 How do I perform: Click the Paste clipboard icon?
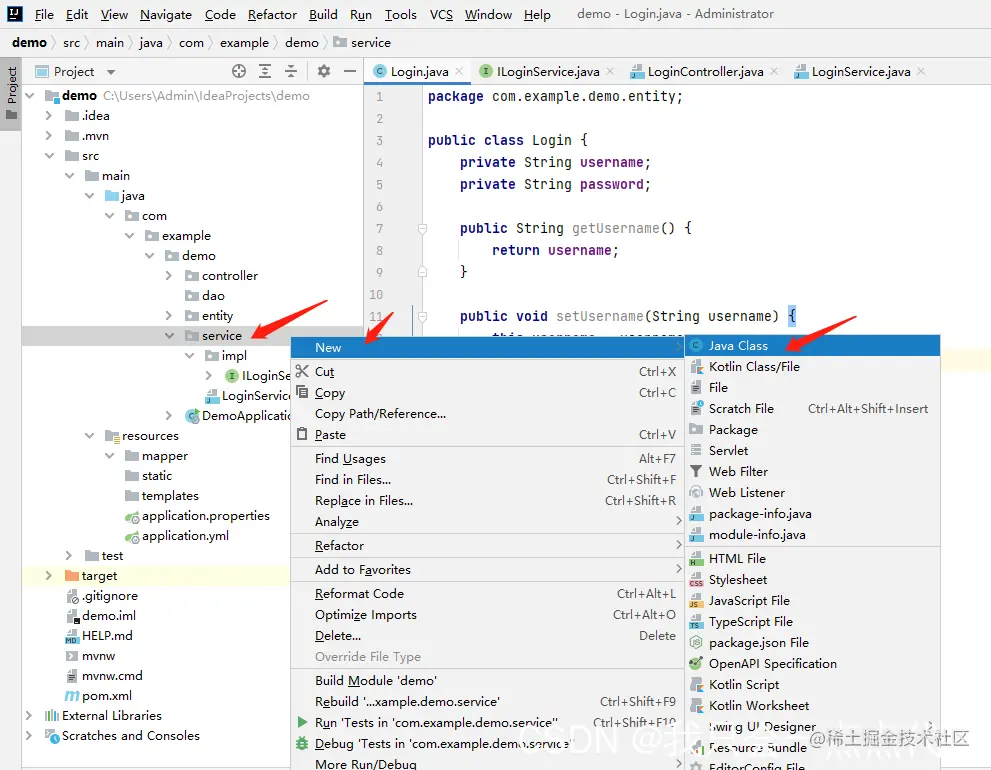(x=302, y=434)
